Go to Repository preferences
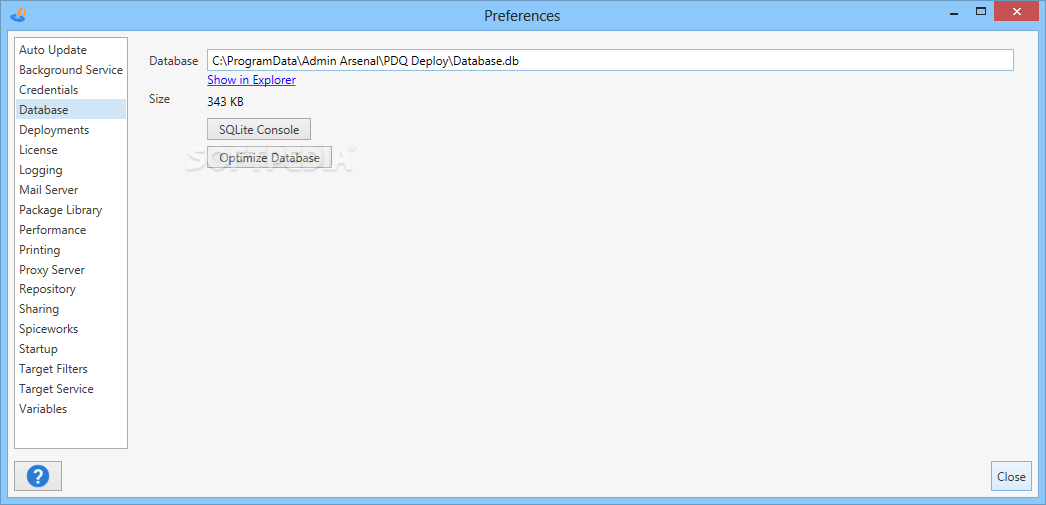The image size is (1046, 505). tap(71, 290)
